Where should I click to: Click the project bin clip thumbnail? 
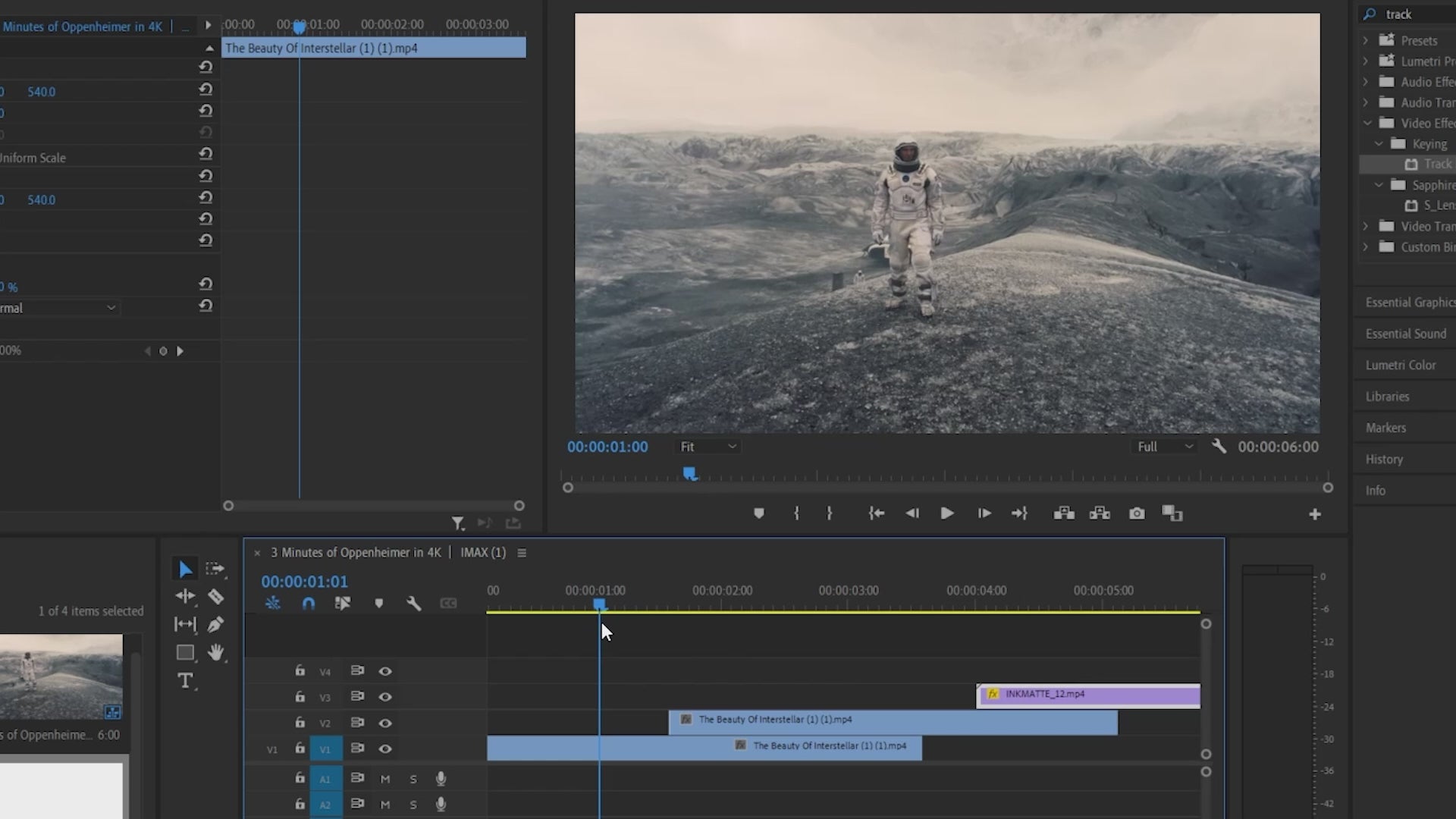(61, 677)
